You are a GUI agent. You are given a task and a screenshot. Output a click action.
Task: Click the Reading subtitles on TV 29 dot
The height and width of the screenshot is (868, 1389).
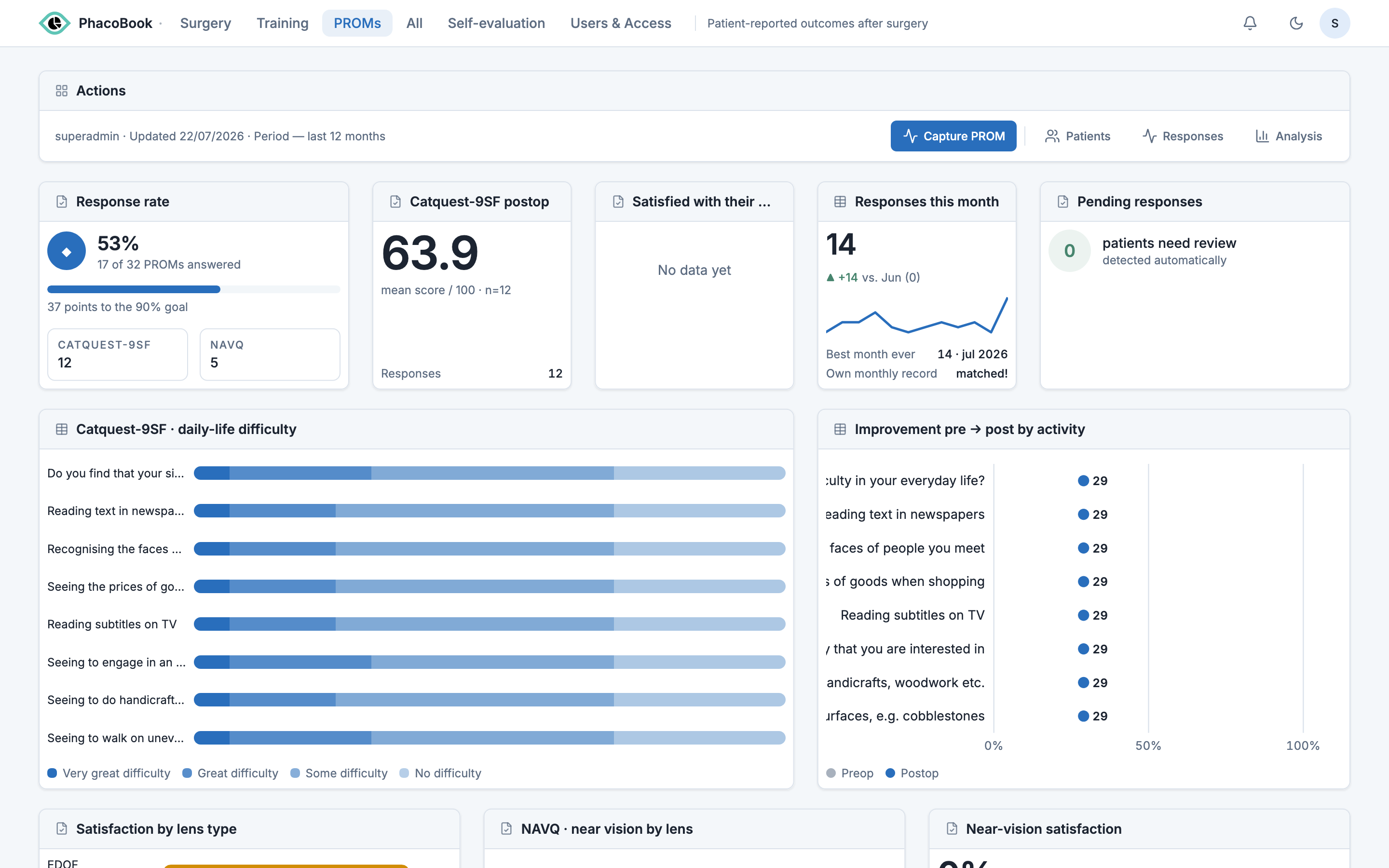point(1084,615)
